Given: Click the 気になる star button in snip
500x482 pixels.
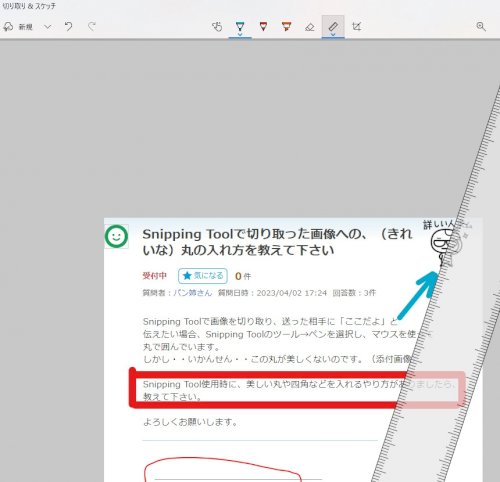Looking at the screenshot, I should (x=203, y=276).
